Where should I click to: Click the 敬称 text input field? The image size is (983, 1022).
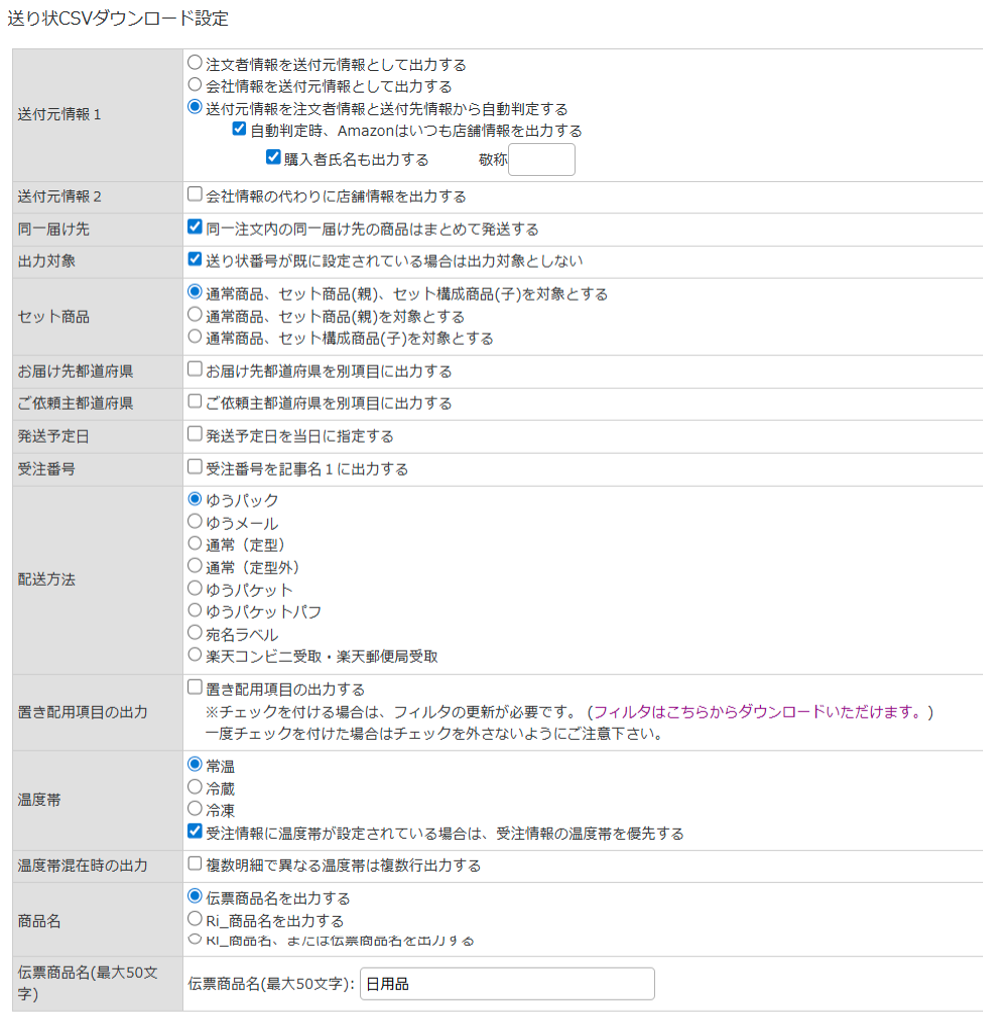[x=541, y=160]
